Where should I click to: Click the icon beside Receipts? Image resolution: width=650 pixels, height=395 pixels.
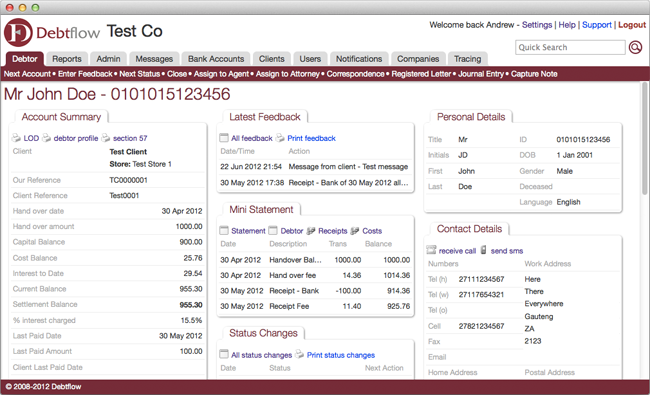click(311, 230)
